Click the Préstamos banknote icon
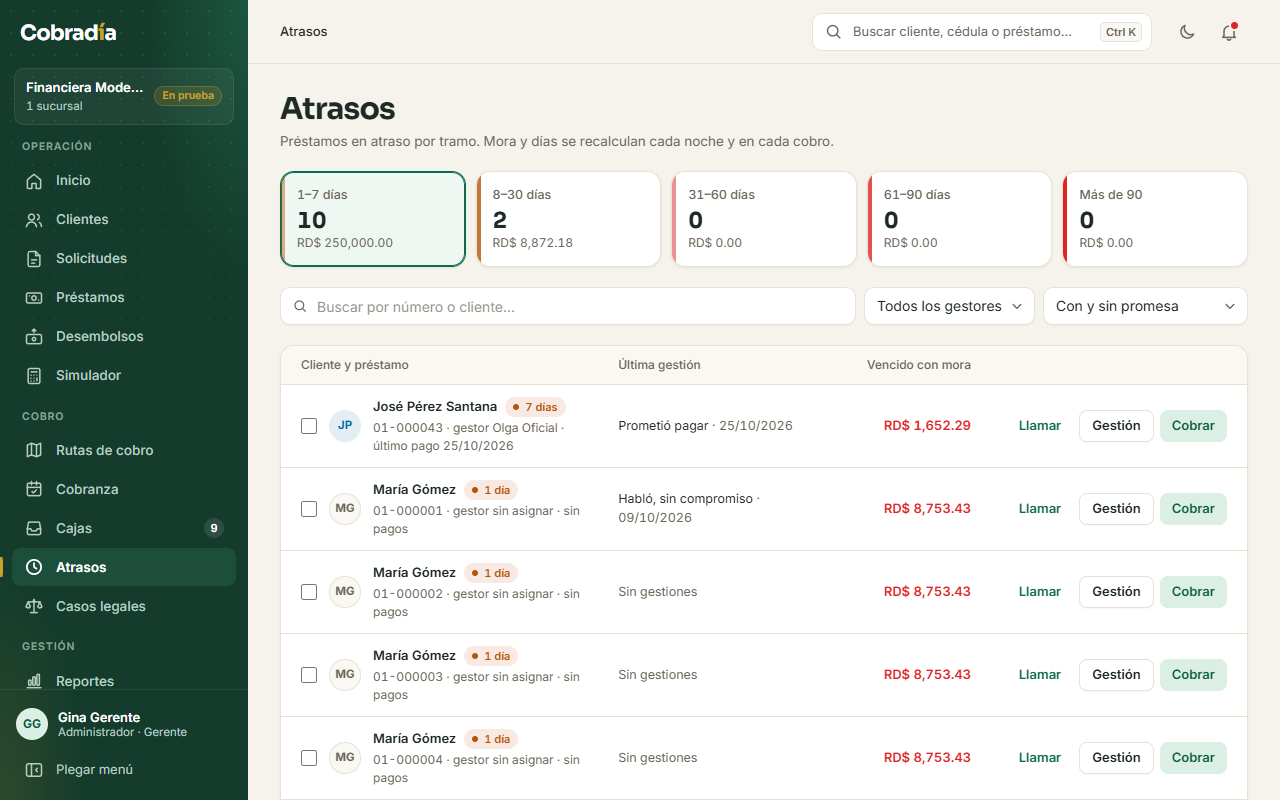1280x800 pixels. 34,298
